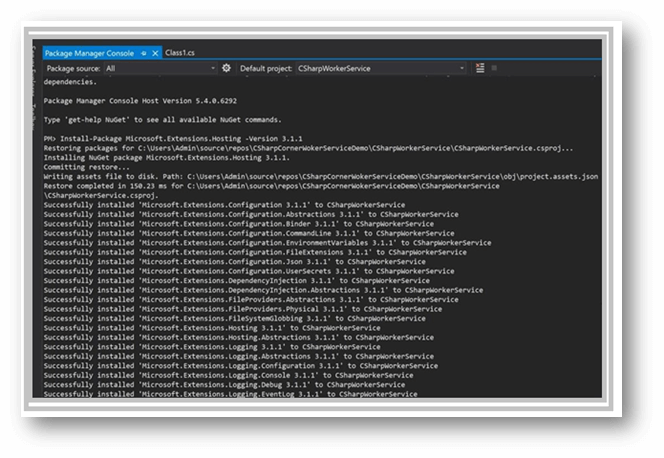Click the FileProviders.Abstractions installed line
This screenshot has height=458, width=664.
click(x=251, y=300)
